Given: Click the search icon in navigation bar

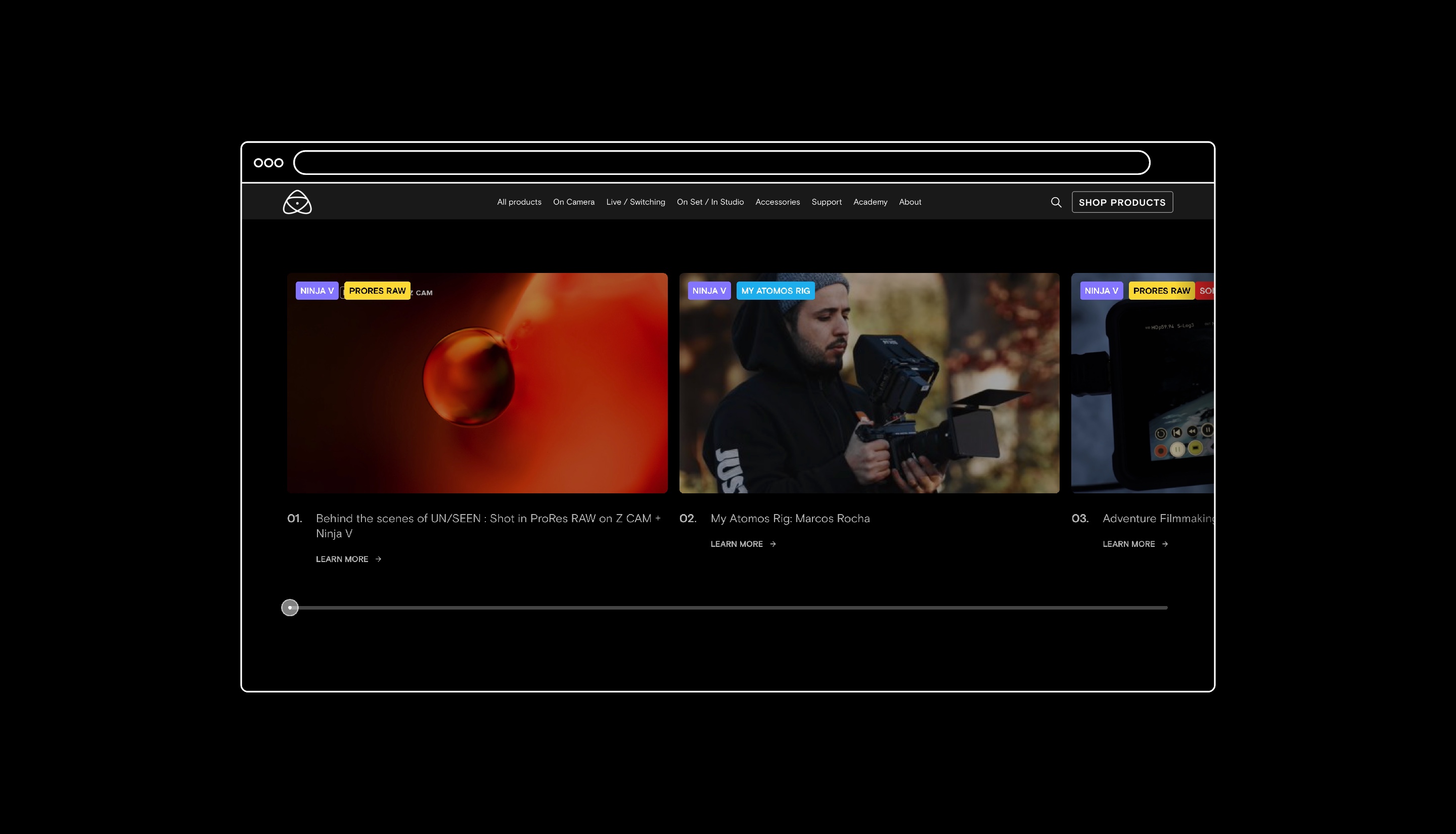Looking at the screenshot, I should [x=1057, y=202].
